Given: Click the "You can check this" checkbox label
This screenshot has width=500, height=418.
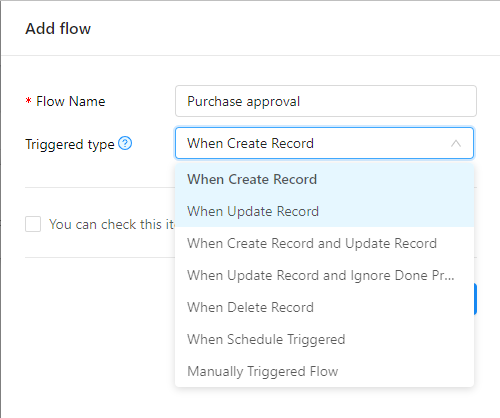Looking at the screenshot, I should pyautogui.click(x=112, y=224).
